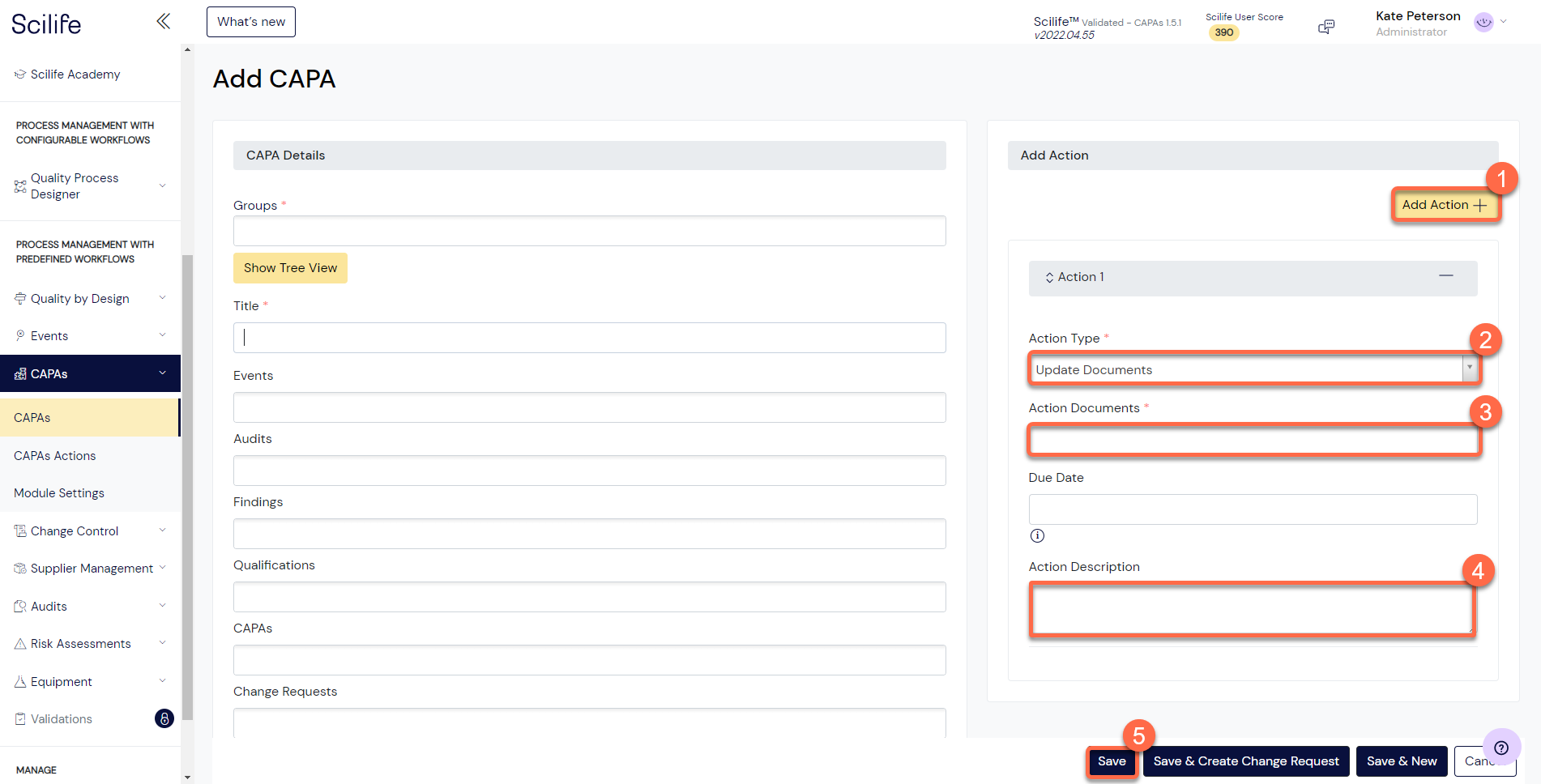Viewport: 1541px width, 784px height.
Task: Open Module Settings from the sidebar
Action: pyautogui.click(x=58, y=492)
